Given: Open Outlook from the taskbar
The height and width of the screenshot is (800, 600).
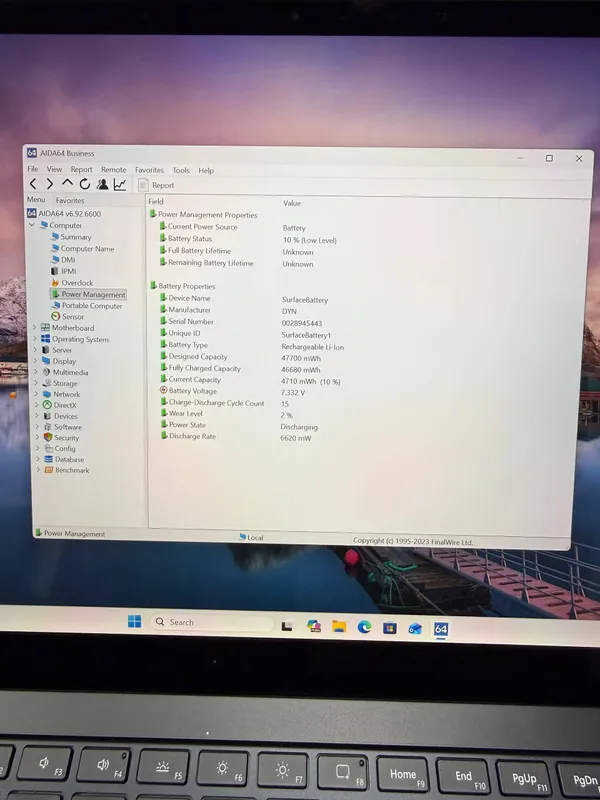Looking at the screenshot, I should (415, 629).
